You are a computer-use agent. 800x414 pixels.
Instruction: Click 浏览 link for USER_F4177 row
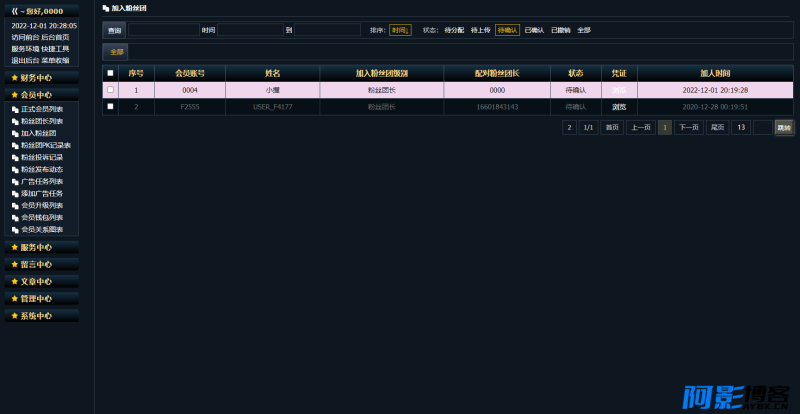[x=619, y=107]
